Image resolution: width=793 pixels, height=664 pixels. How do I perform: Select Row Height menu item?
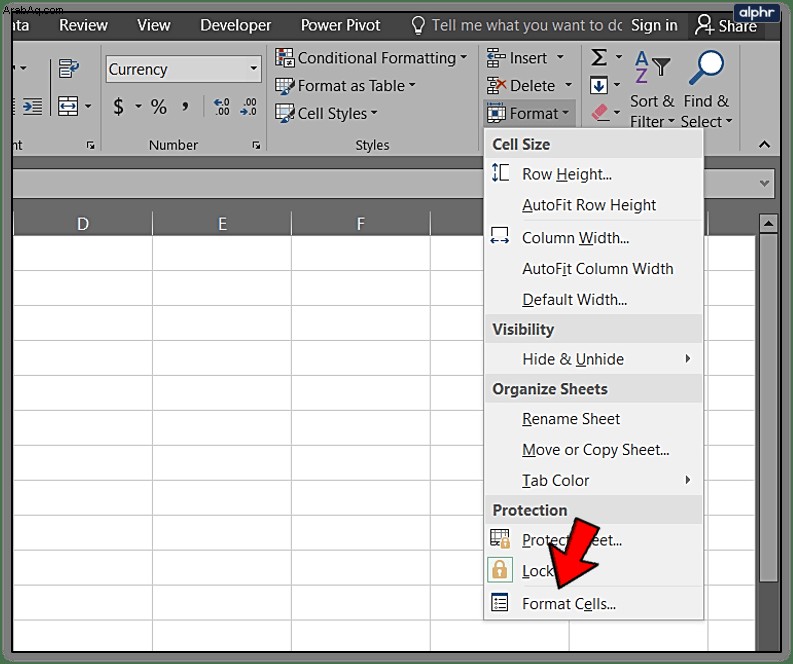(594, 174)
